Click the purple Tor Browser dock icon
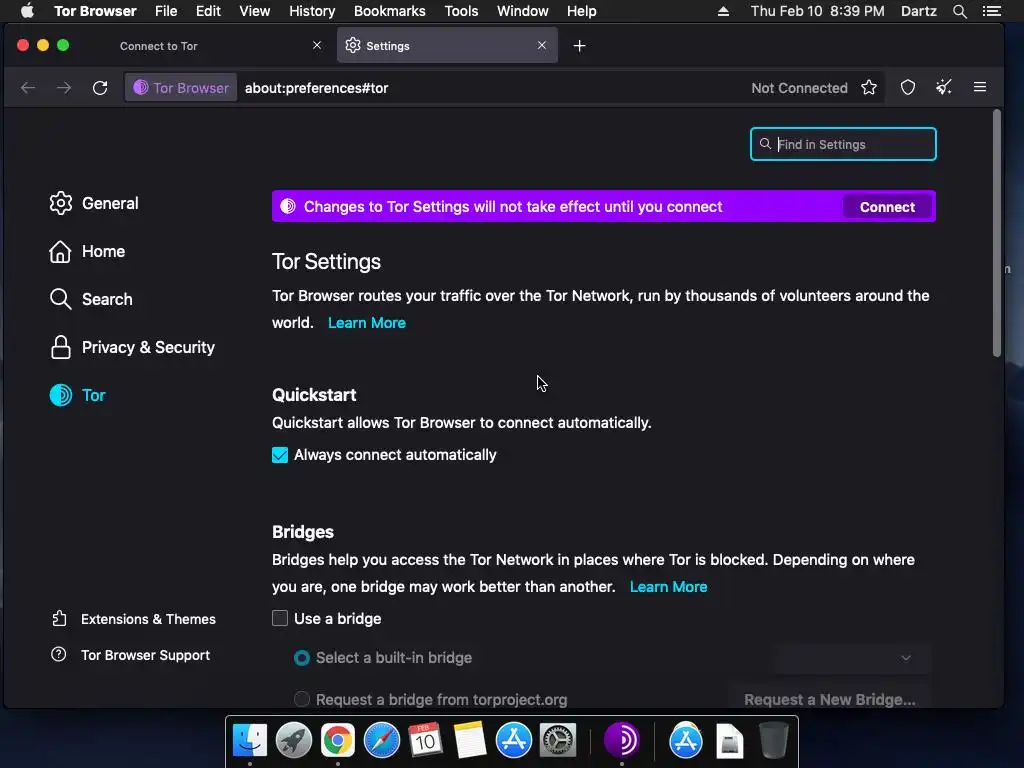1024x768 pixels. pyautogui.click(x=621, y=741)
